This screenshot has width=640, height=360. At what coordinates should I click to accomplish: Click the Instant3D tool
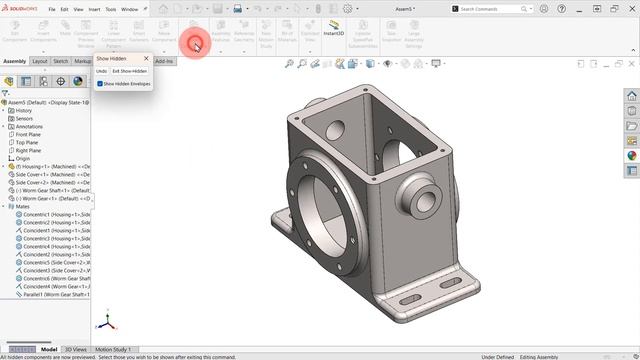[x=334, y=28]
